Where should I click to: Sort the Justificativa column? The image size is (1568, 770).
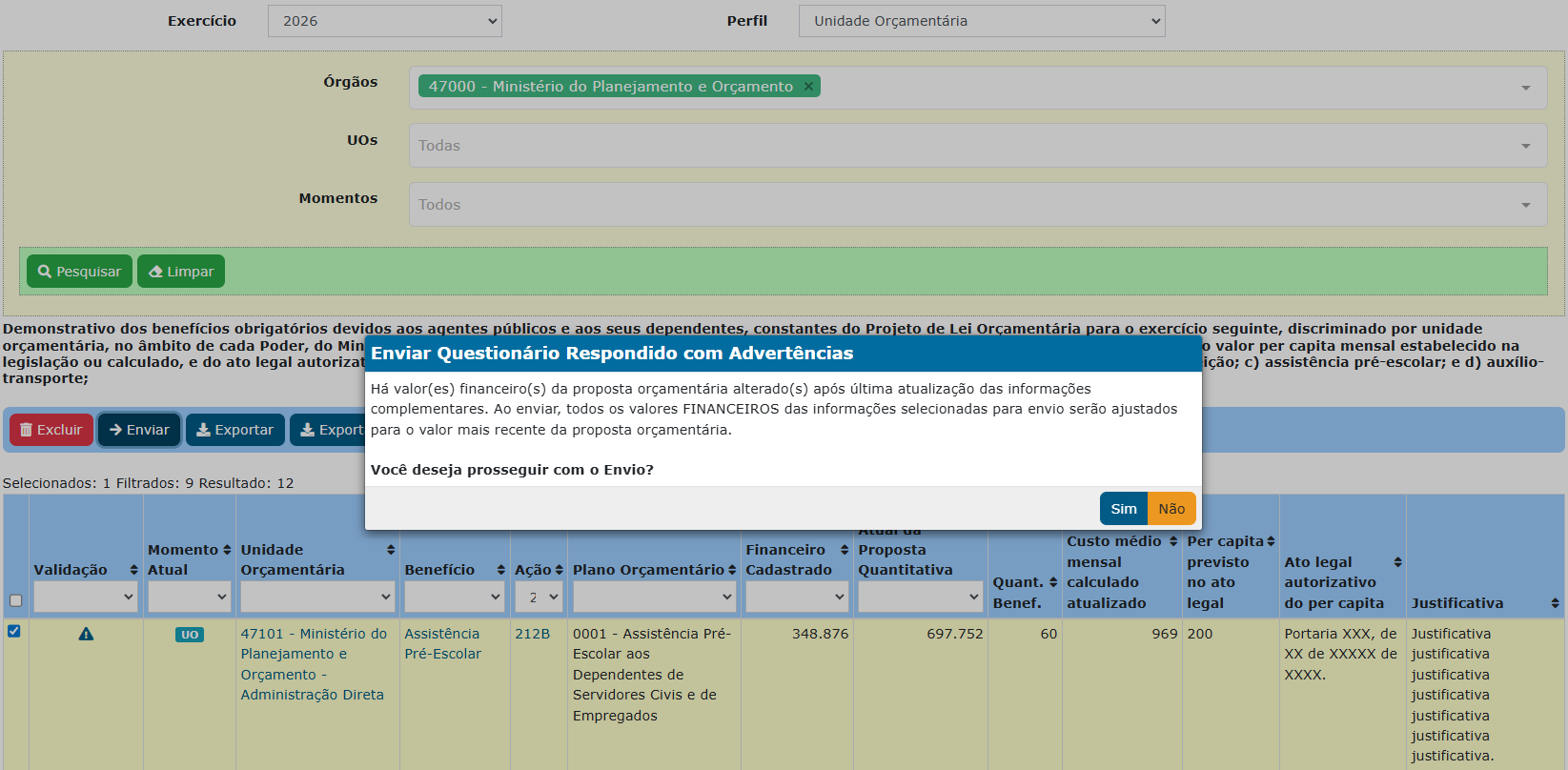click(1555, 603)
